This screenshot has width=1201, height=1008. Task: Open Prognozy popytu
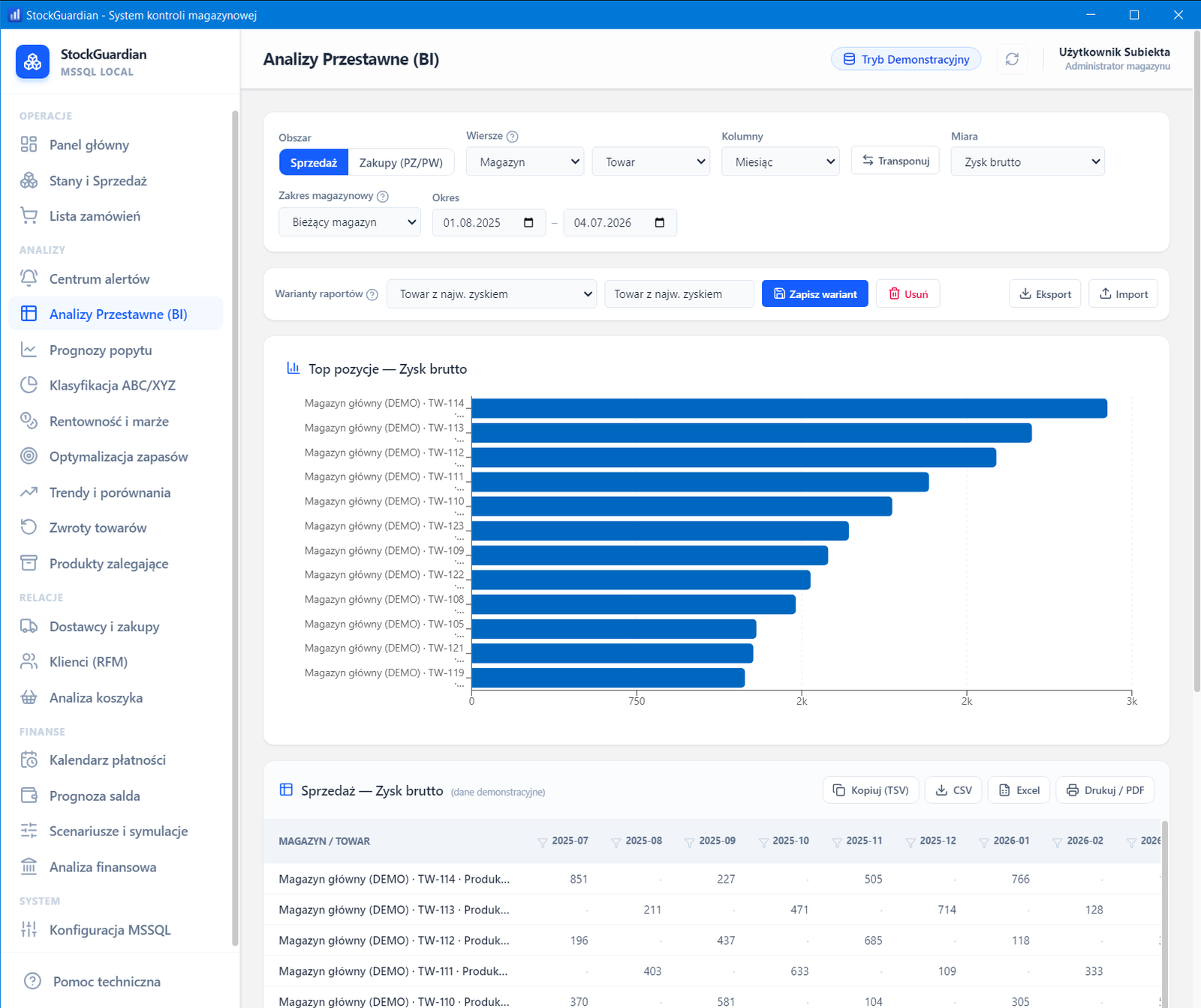[116, 351]
